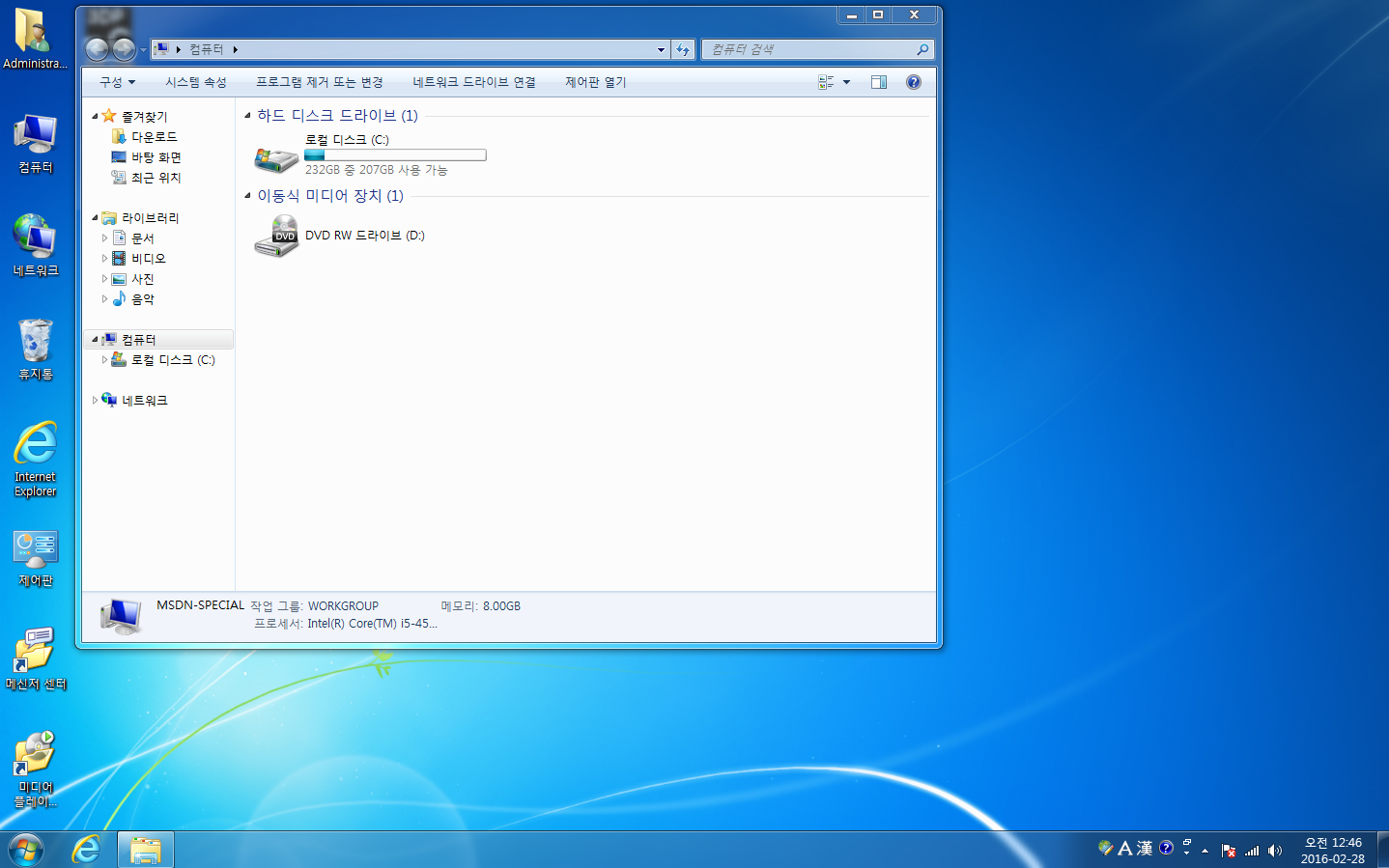Click the 하드 디스크 드라이브 (1) header
This screenshot has width=1389, height=868.
337,115
